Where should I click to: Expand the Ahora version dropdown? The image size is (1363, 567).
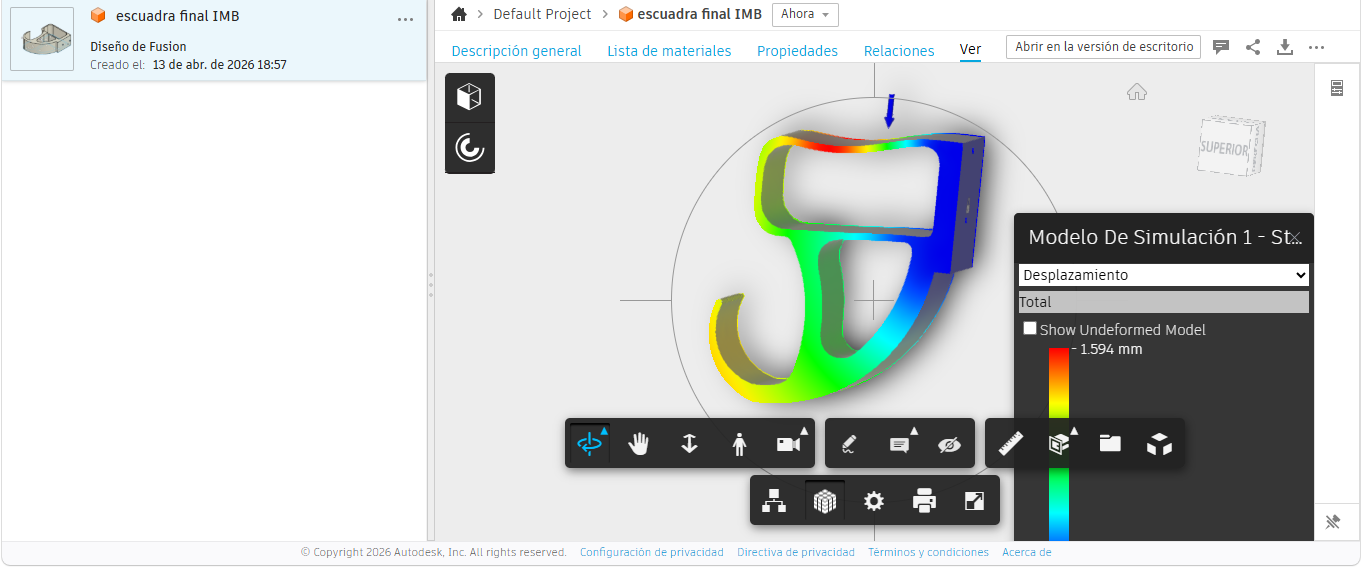pos(805,15)
